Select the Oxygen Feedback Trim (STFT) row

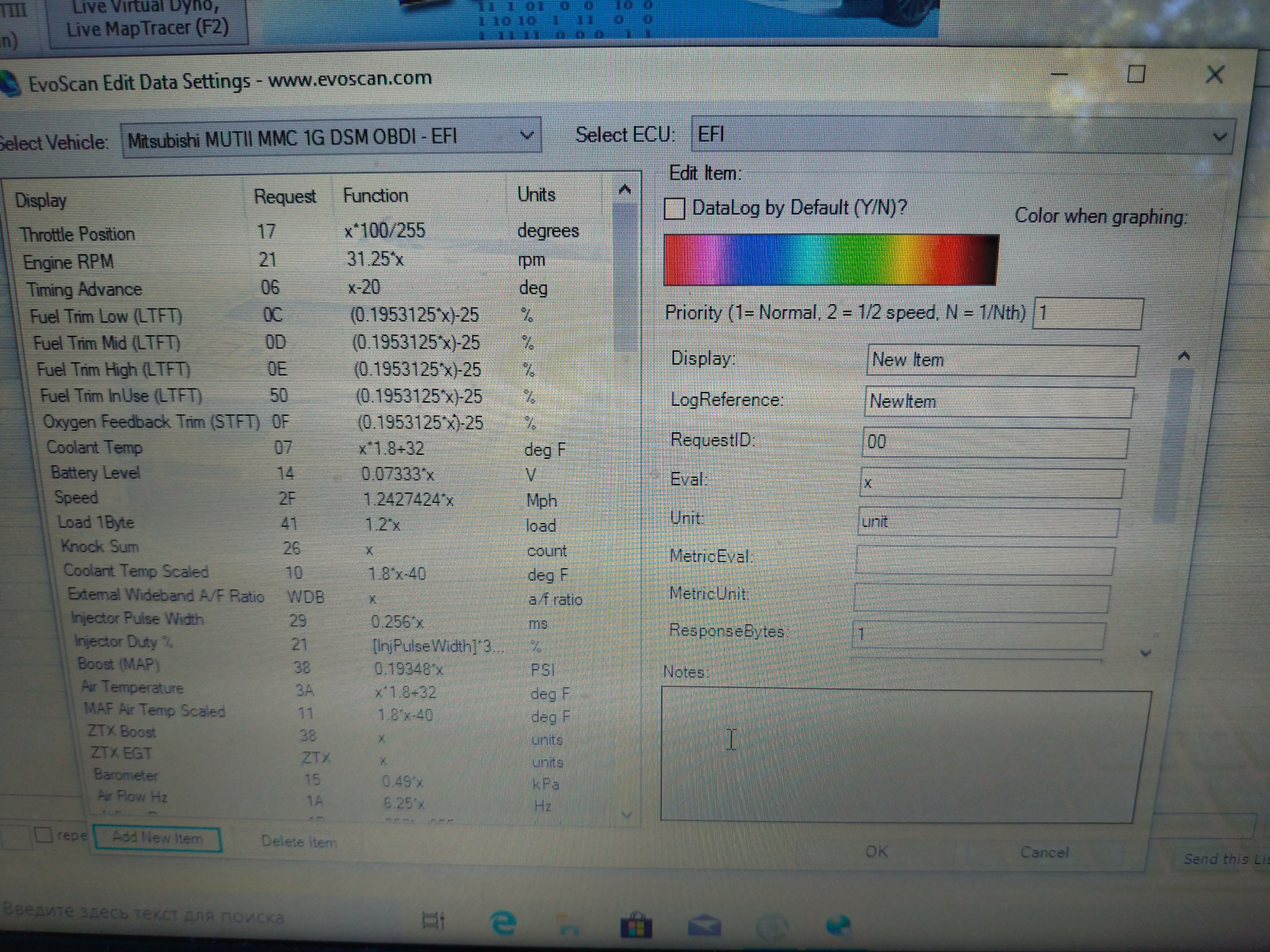coord(327,422)
